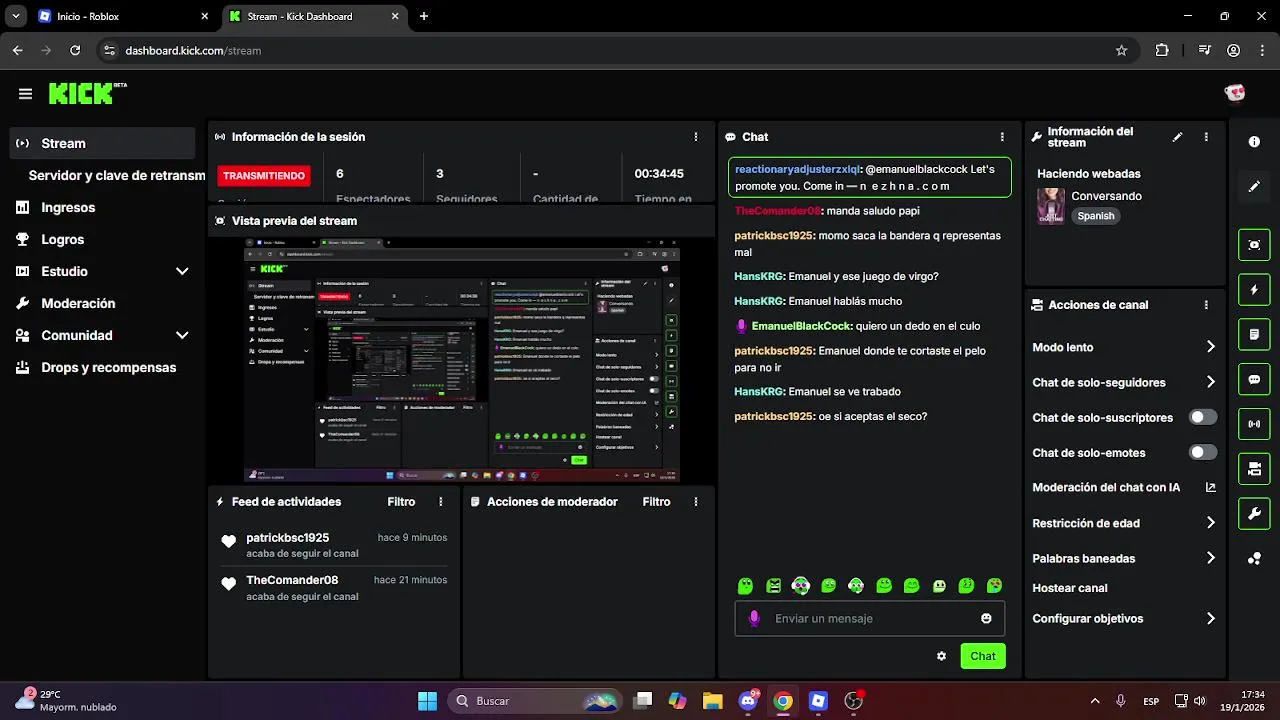This screenshot has width=1280, height=720.
Task: Click the purple microphone icon in message box
Action: 754,618
